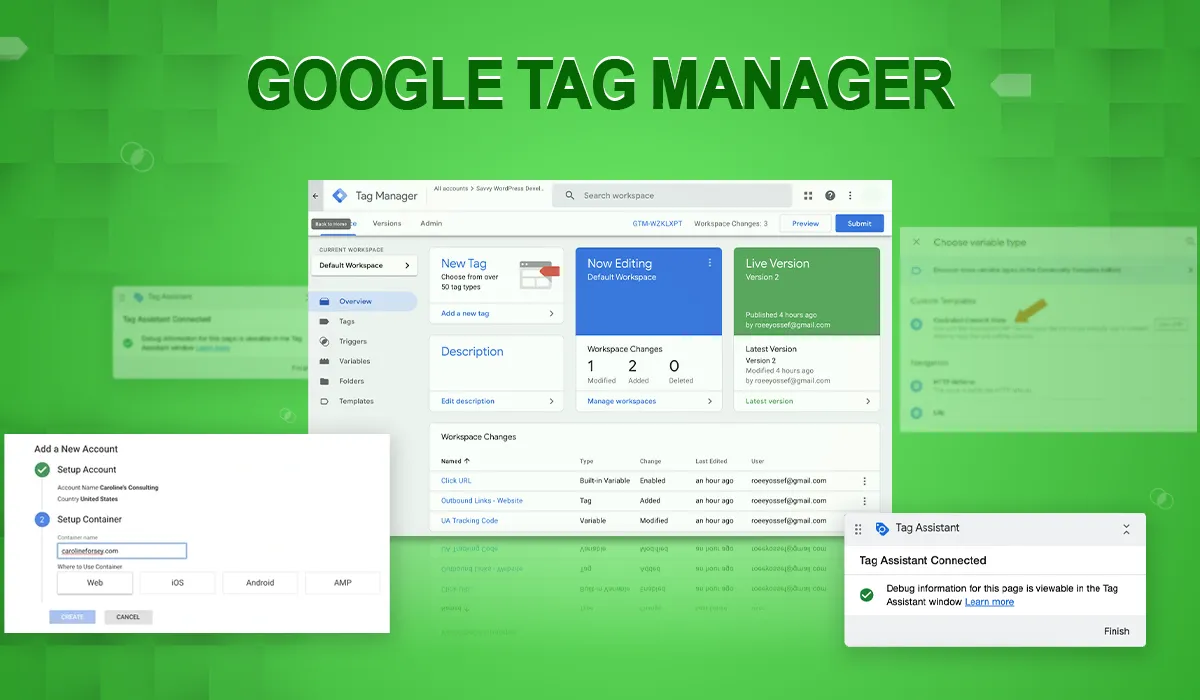The height and width of the screenshot is (700, 1200).
Task: Click Learn more link in Tag Assistant
Action: click(x=989, y=602)
